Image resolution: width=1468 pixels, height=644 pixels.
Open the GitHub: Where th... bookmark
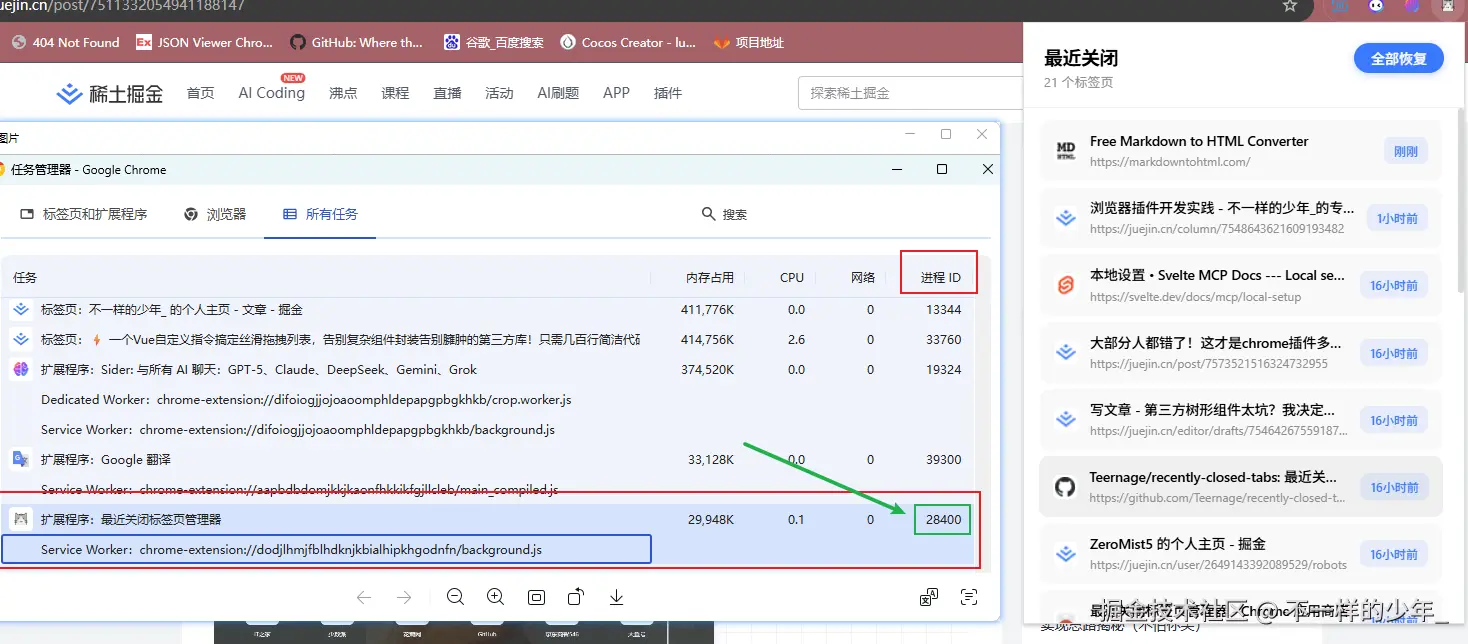[356, 42]
